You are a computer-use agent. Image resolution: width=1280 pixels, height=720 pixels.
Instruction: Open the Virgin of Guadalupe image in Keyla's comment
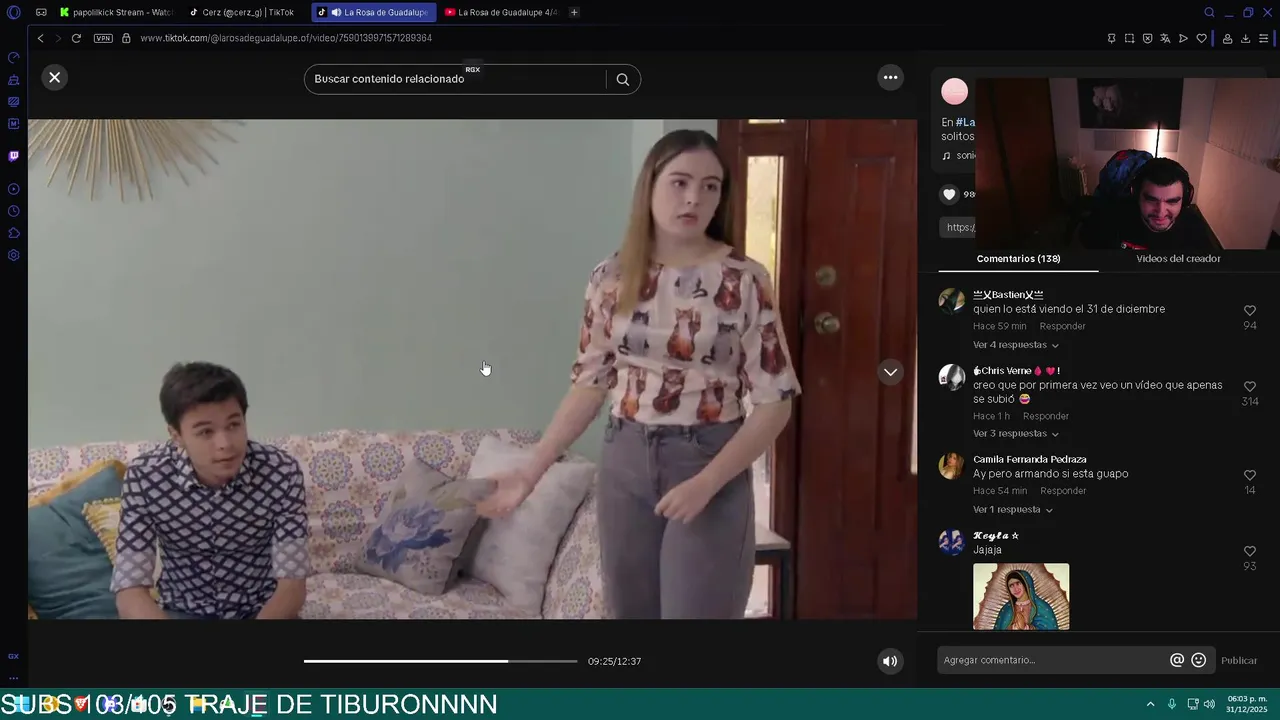pos(1021,597)
